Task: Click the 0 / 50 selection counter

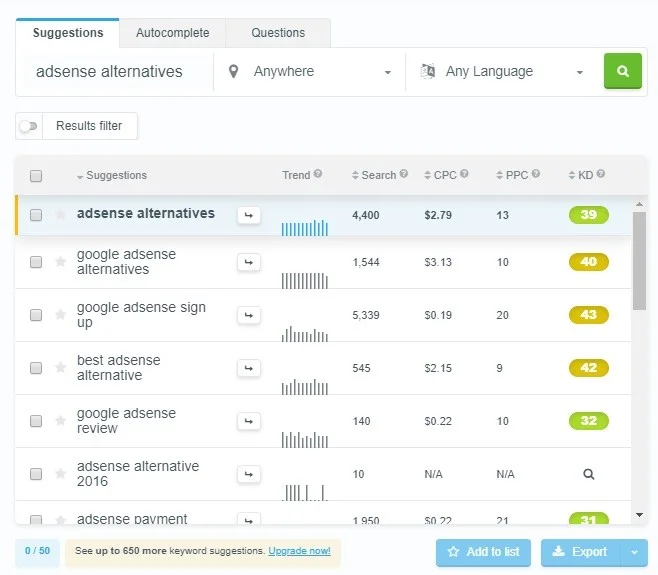Action: point(37,551)
